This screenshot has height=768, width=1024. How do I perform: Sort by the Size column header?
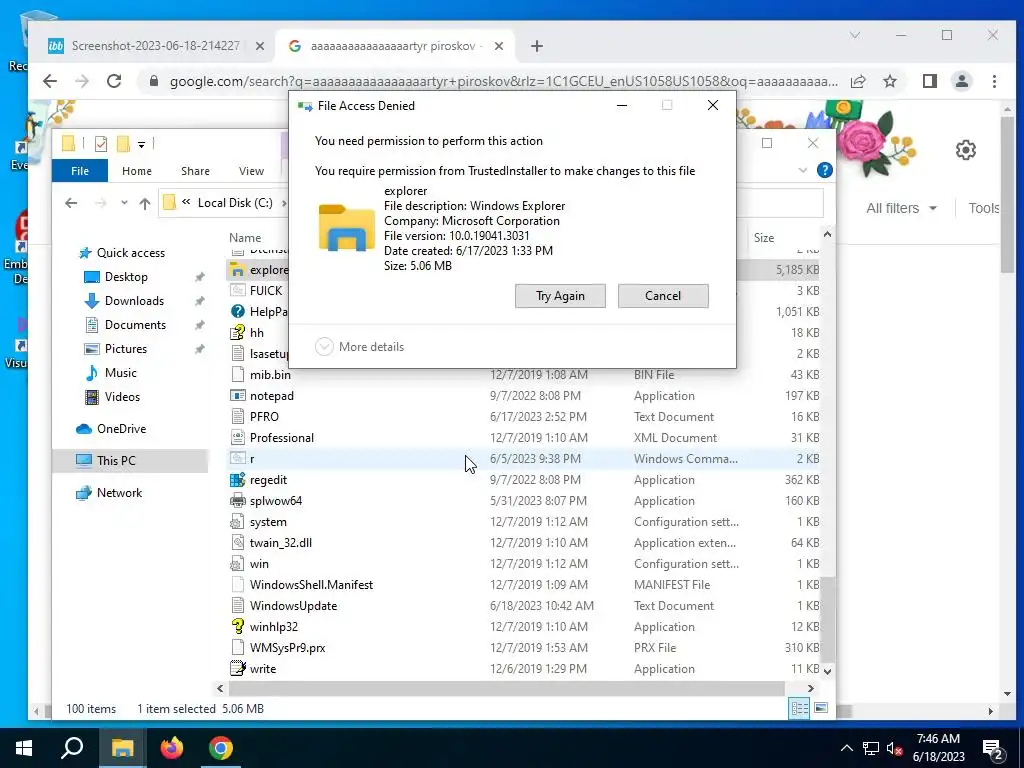[x=763, y=238]
